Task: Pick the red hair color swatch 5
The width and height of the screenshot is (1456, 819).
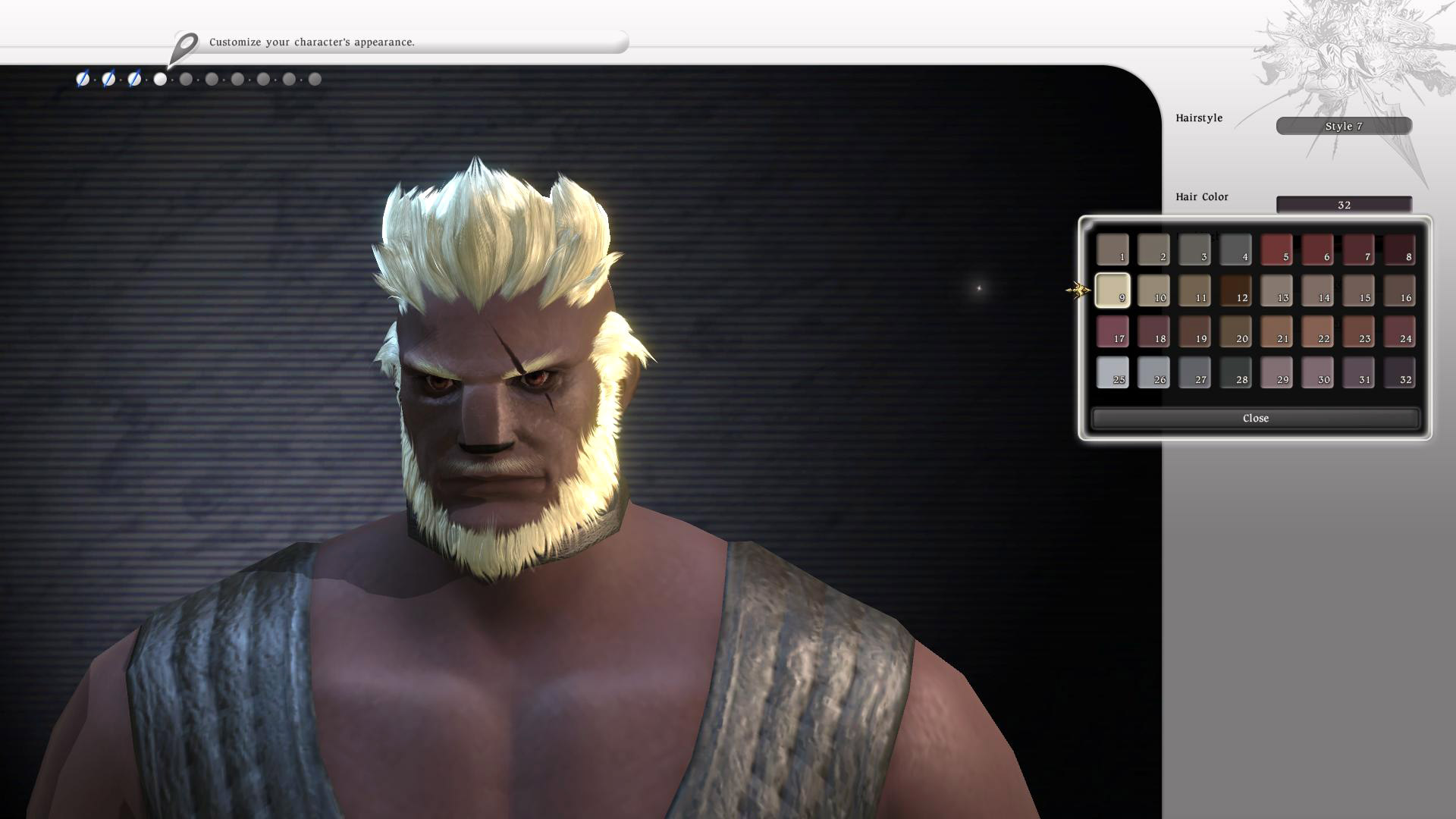Action: [x=1276, y=249]
